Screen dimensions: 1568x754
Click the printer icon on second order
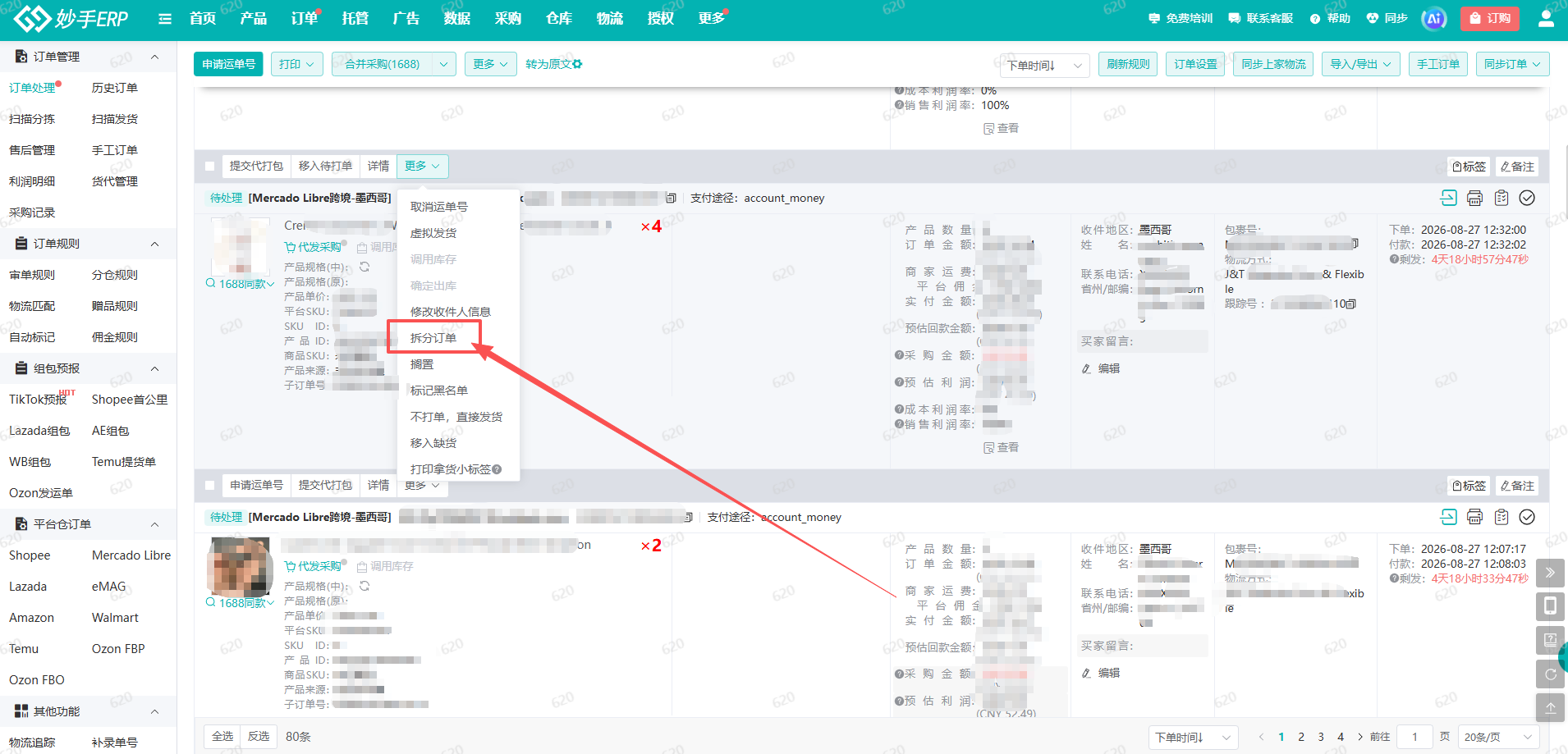pos(1475,517)
